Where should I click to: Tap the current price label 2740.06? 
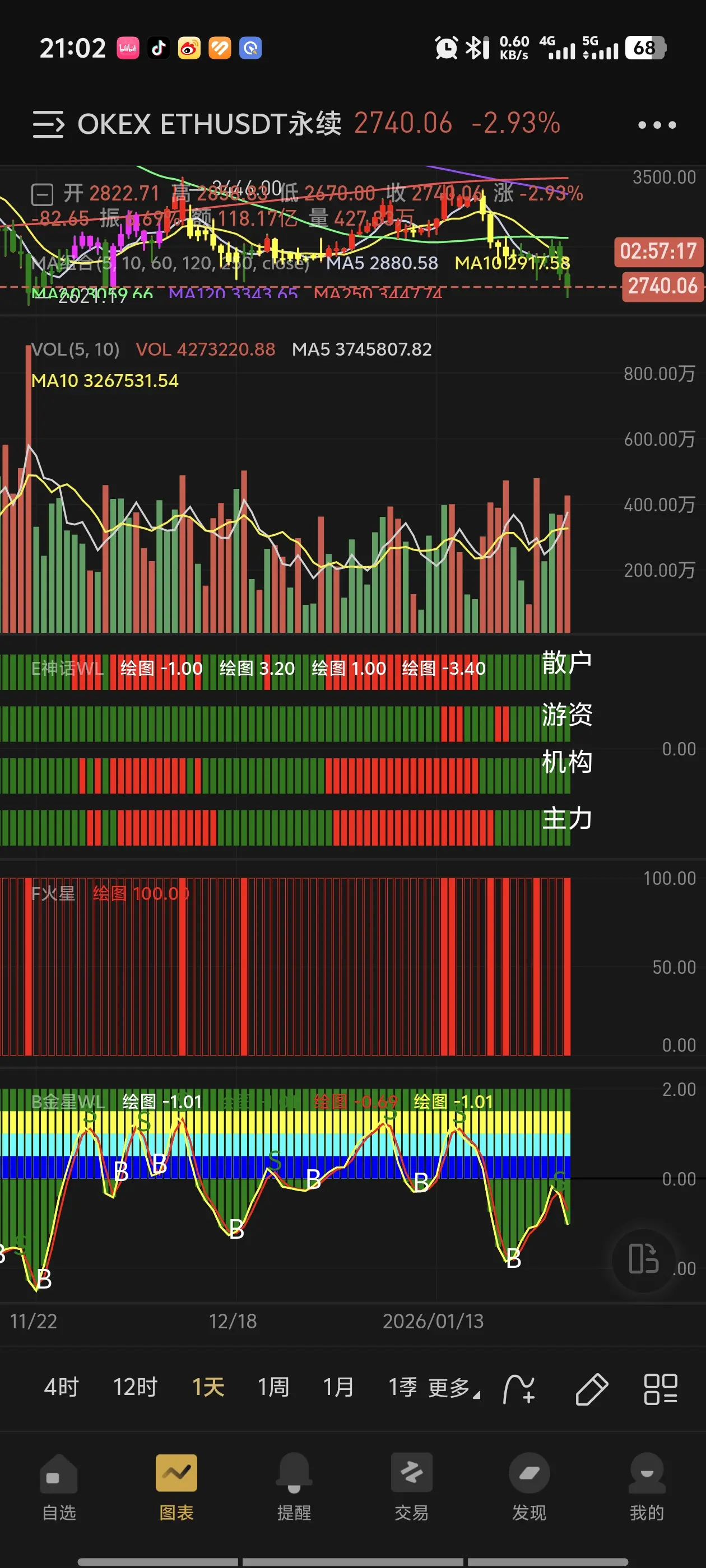[663, 286]
